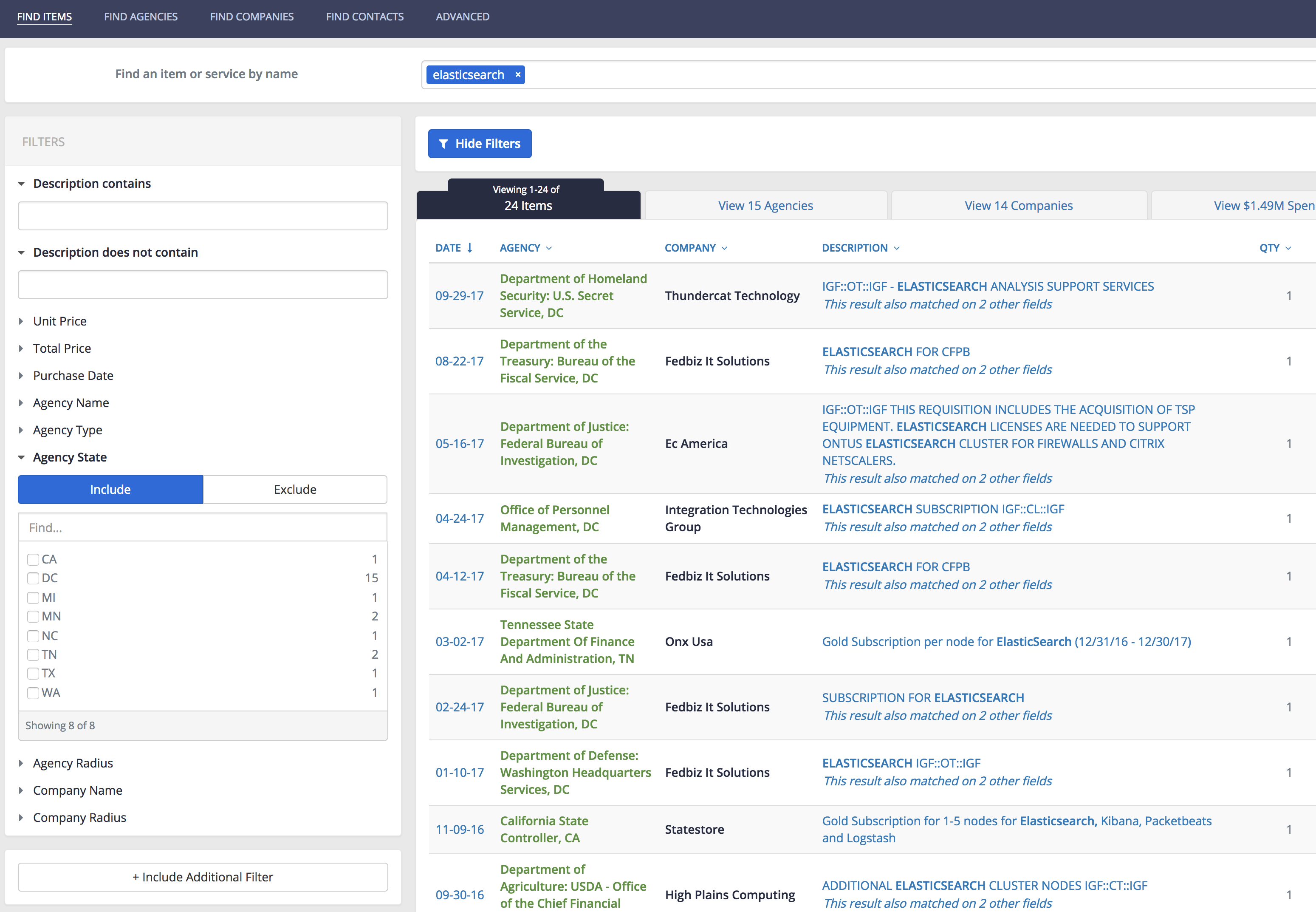Click the Thundercat Technology company cell

[731, 295]
